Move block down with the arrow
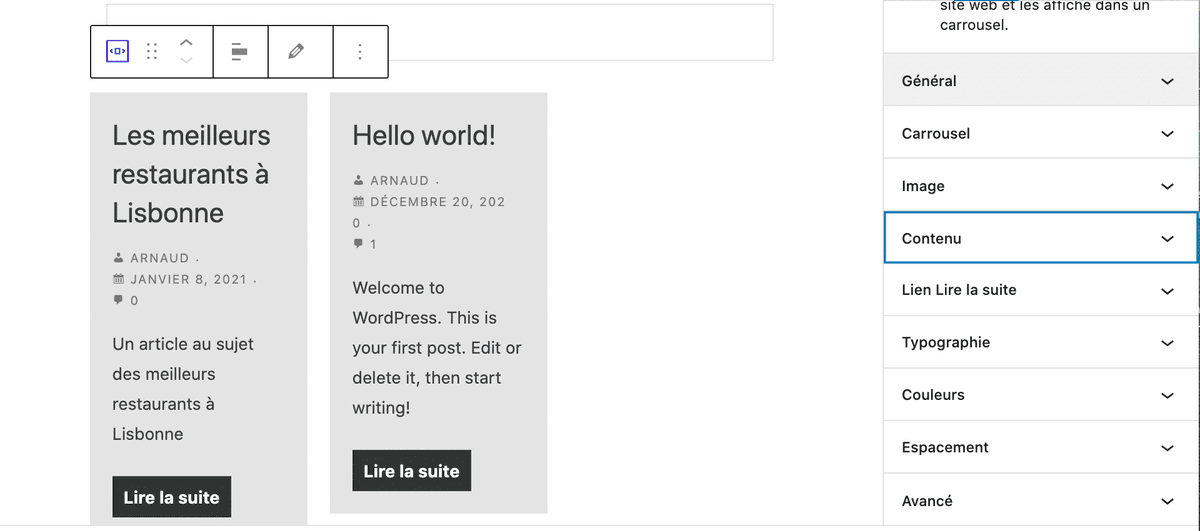Screen dimensions: 1200x531 coord(186,61)
